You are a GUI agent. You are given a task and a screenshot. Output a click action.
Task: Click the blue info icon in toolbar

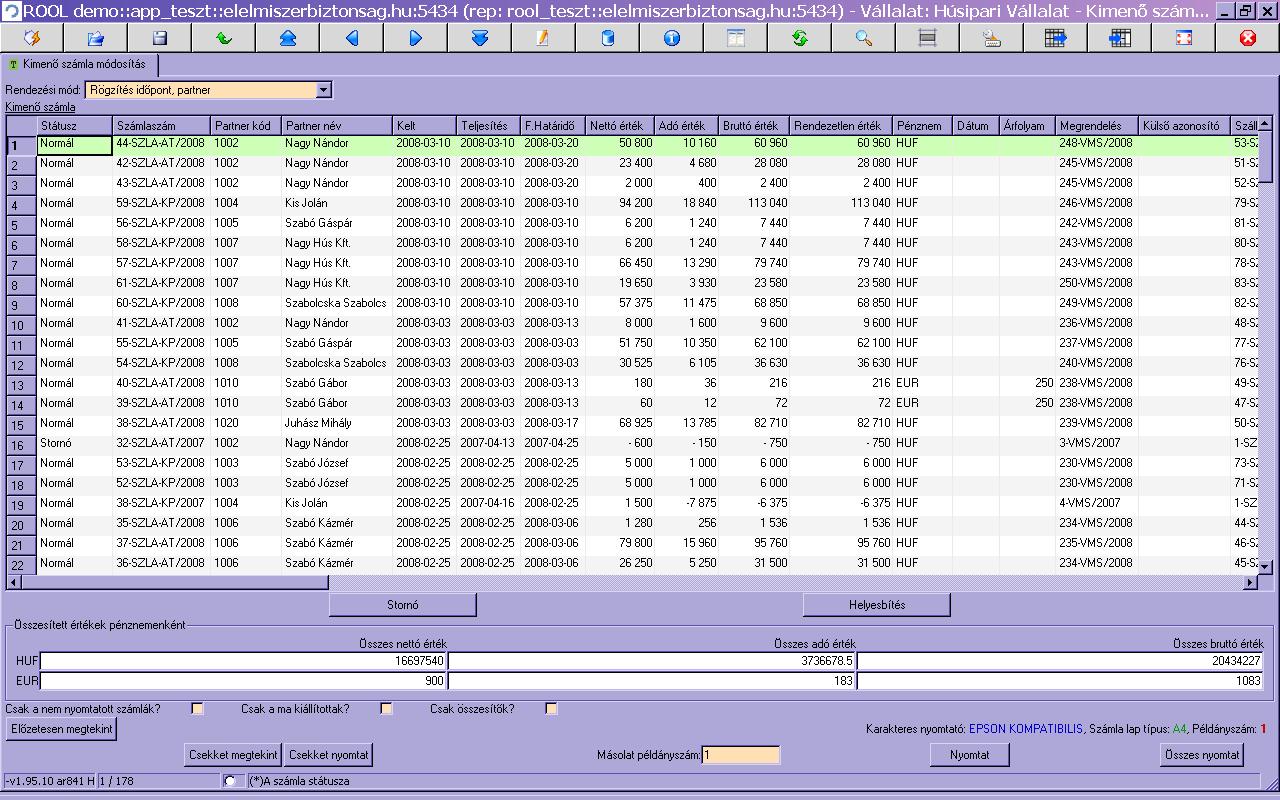(x=671, y=38)
